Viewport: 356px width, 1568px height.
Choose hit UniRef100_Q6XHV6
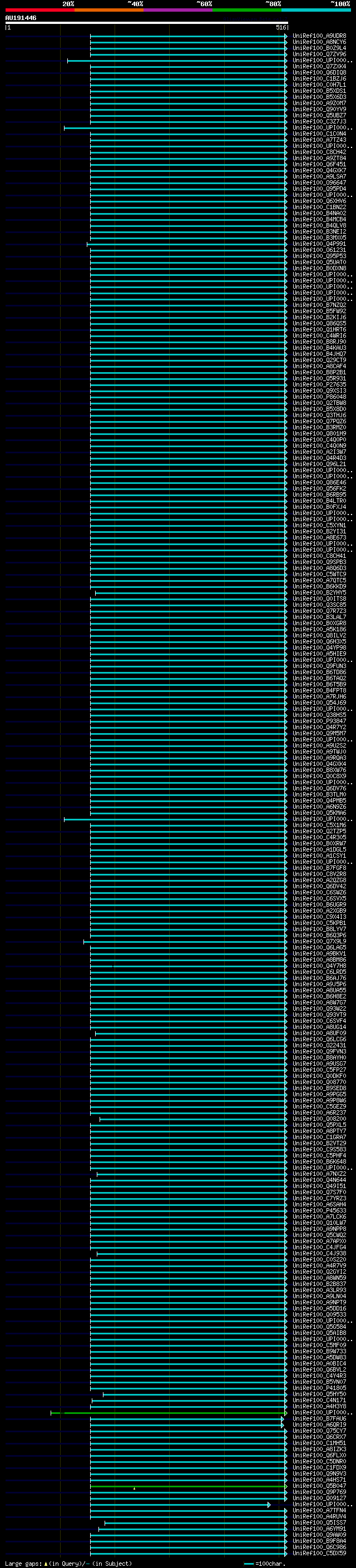[319, 201]
